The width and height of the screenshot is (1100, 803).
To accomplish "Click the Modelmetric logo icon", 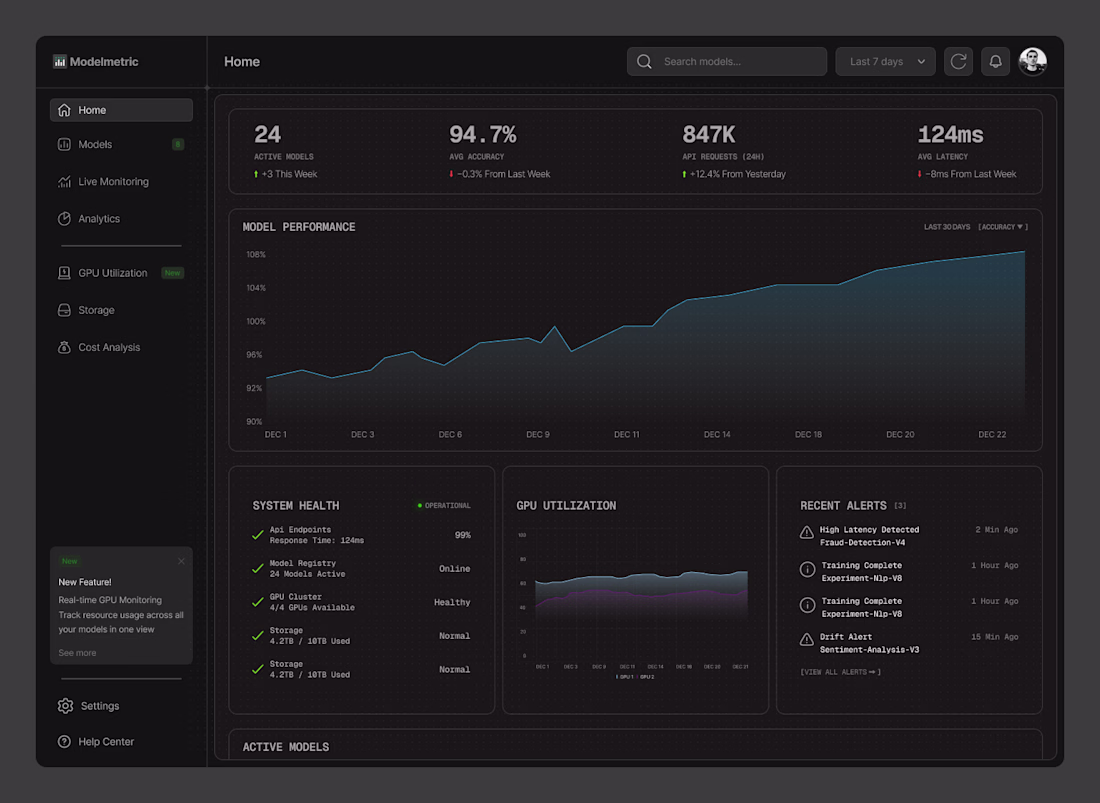I will 60,62.
